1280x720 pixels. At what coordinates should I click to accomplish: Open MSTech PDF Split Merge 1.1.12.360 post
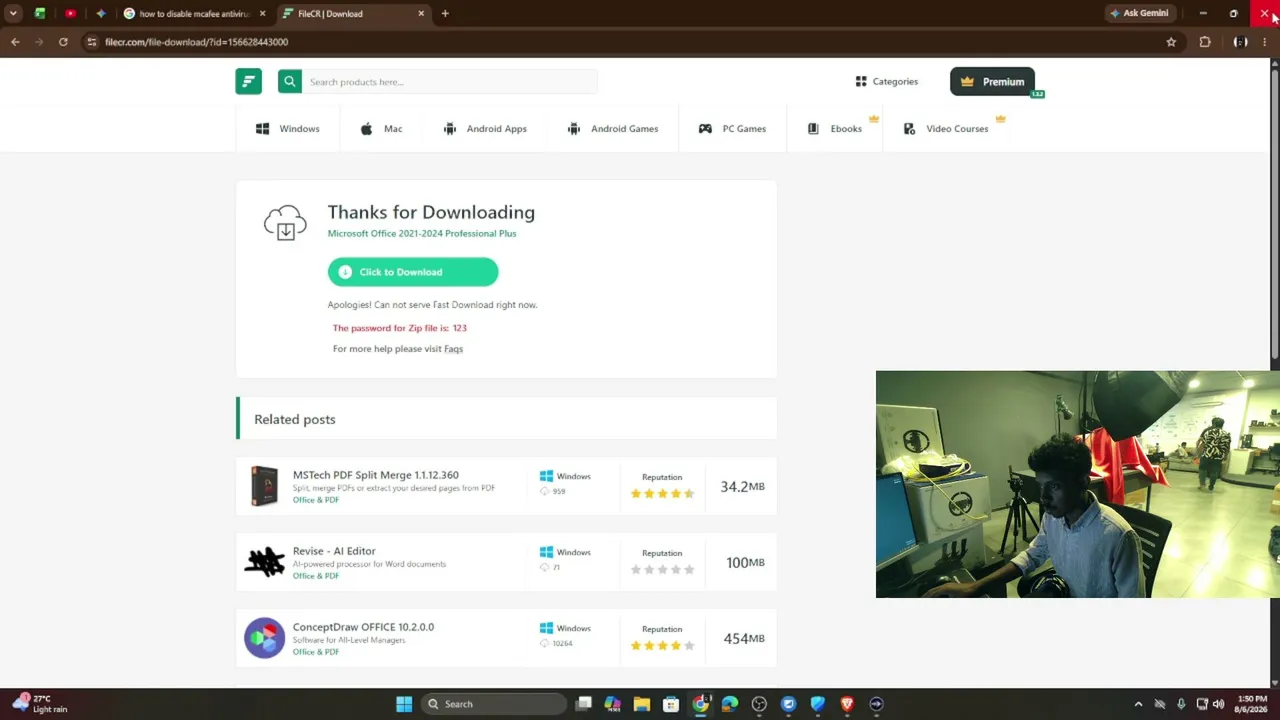pos(376,475)
